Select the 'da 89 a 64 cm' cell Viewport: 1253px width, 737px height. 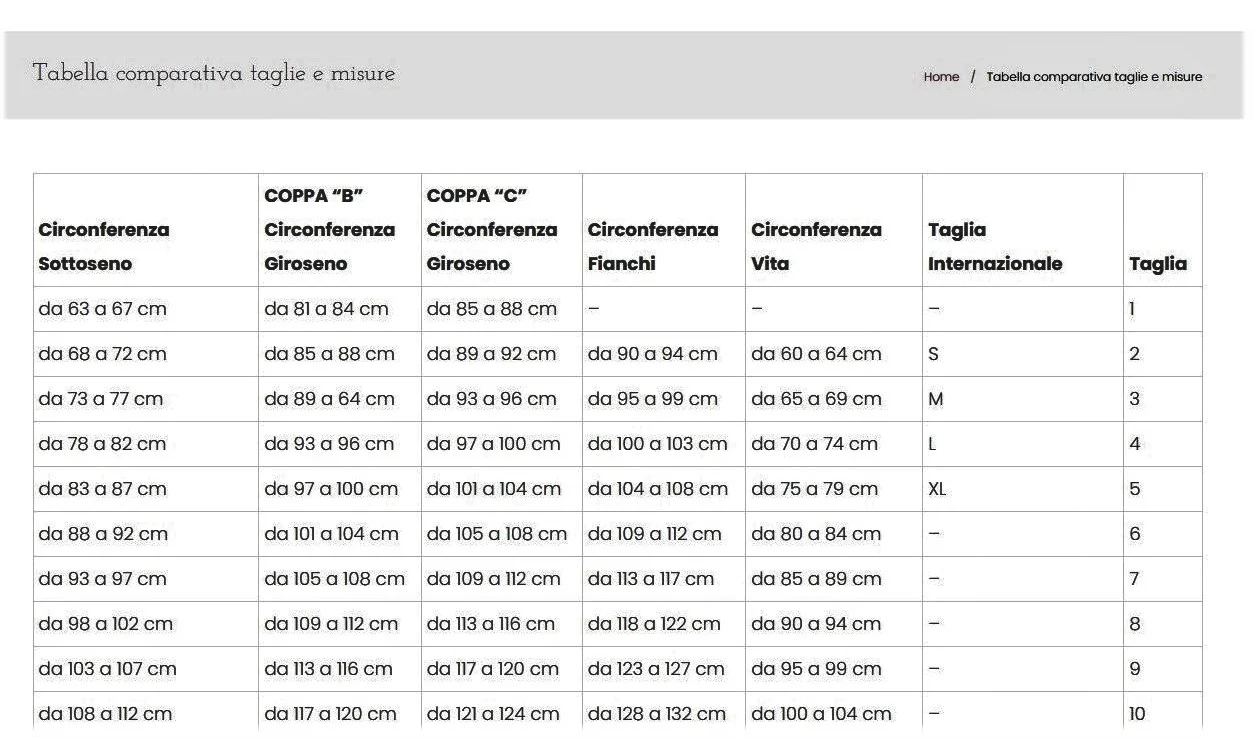click(329, 399)
